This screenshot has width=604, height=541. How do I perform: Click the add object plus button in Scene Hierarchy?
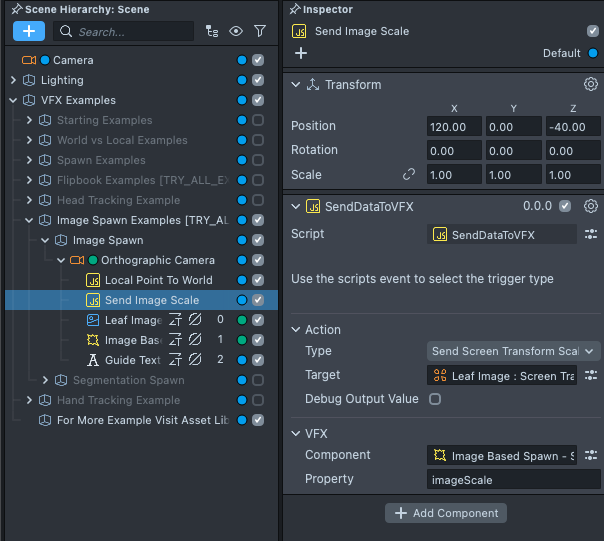pos(28,31)
